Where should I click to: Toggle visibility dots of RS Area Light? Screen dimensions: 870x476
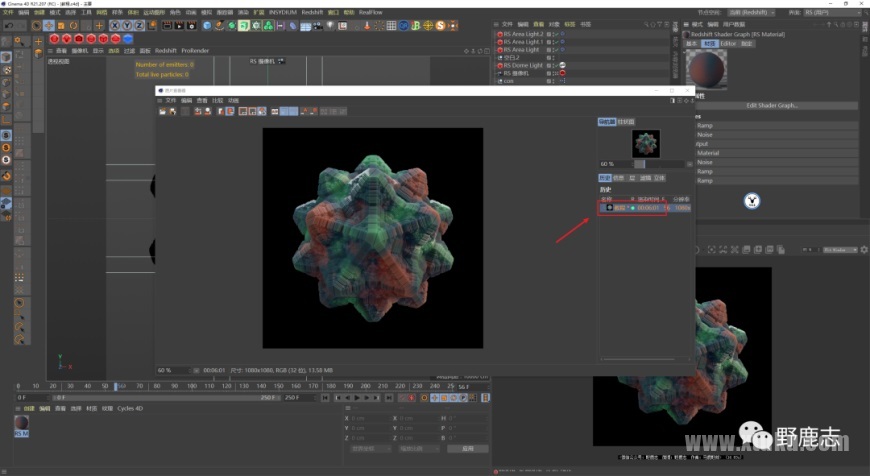[x=553, y=49]
